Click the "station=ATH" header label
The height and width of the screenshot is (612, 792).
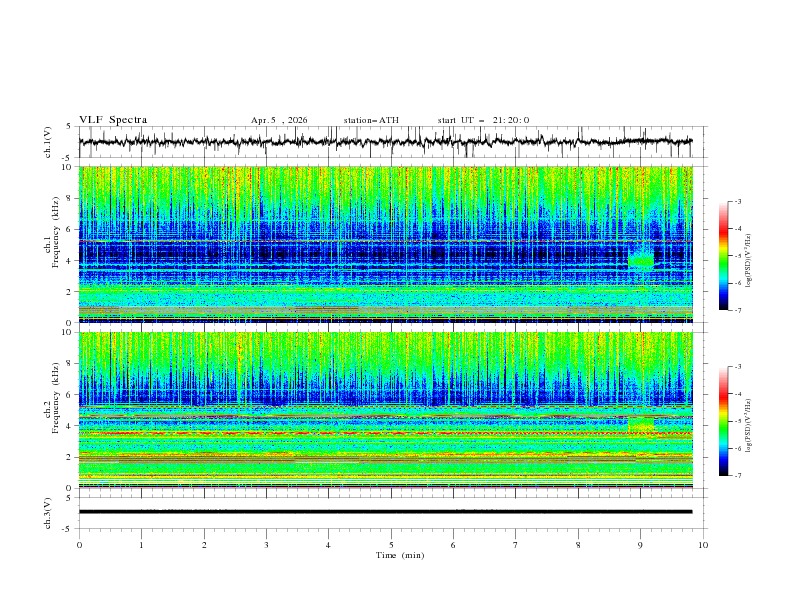pos(371,120)
